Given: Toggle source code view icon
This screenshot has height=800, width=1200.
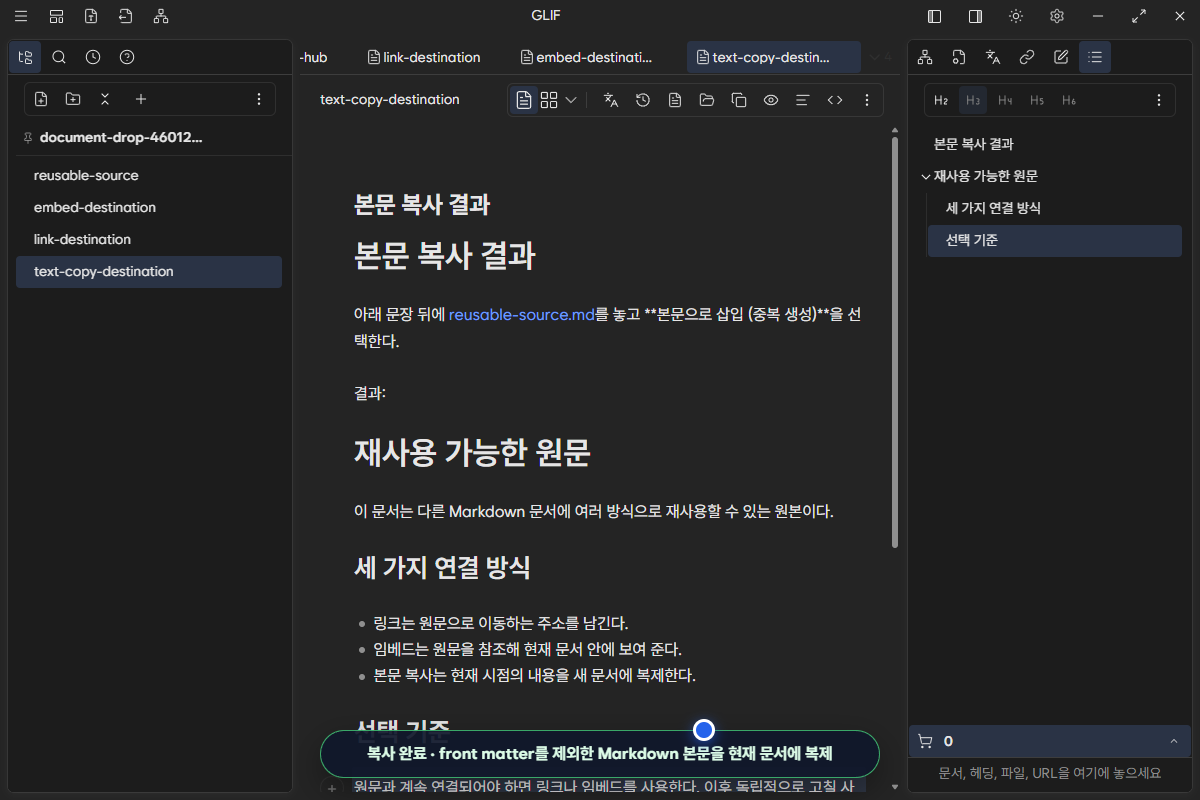Looking at the screenshot, I should 835,100.
